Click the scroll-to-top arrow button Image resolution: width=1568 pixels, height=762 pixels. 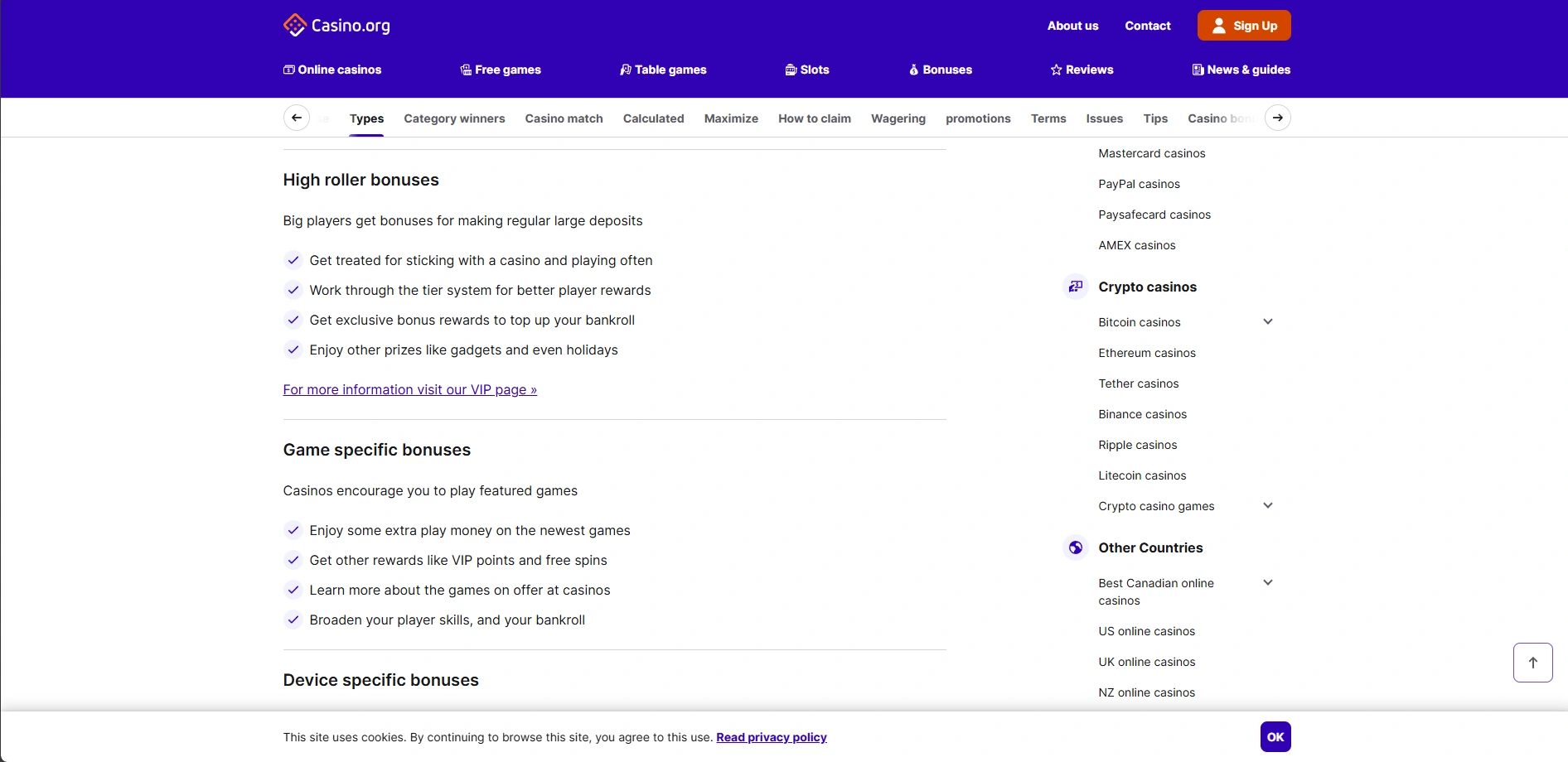[1532, 663]
